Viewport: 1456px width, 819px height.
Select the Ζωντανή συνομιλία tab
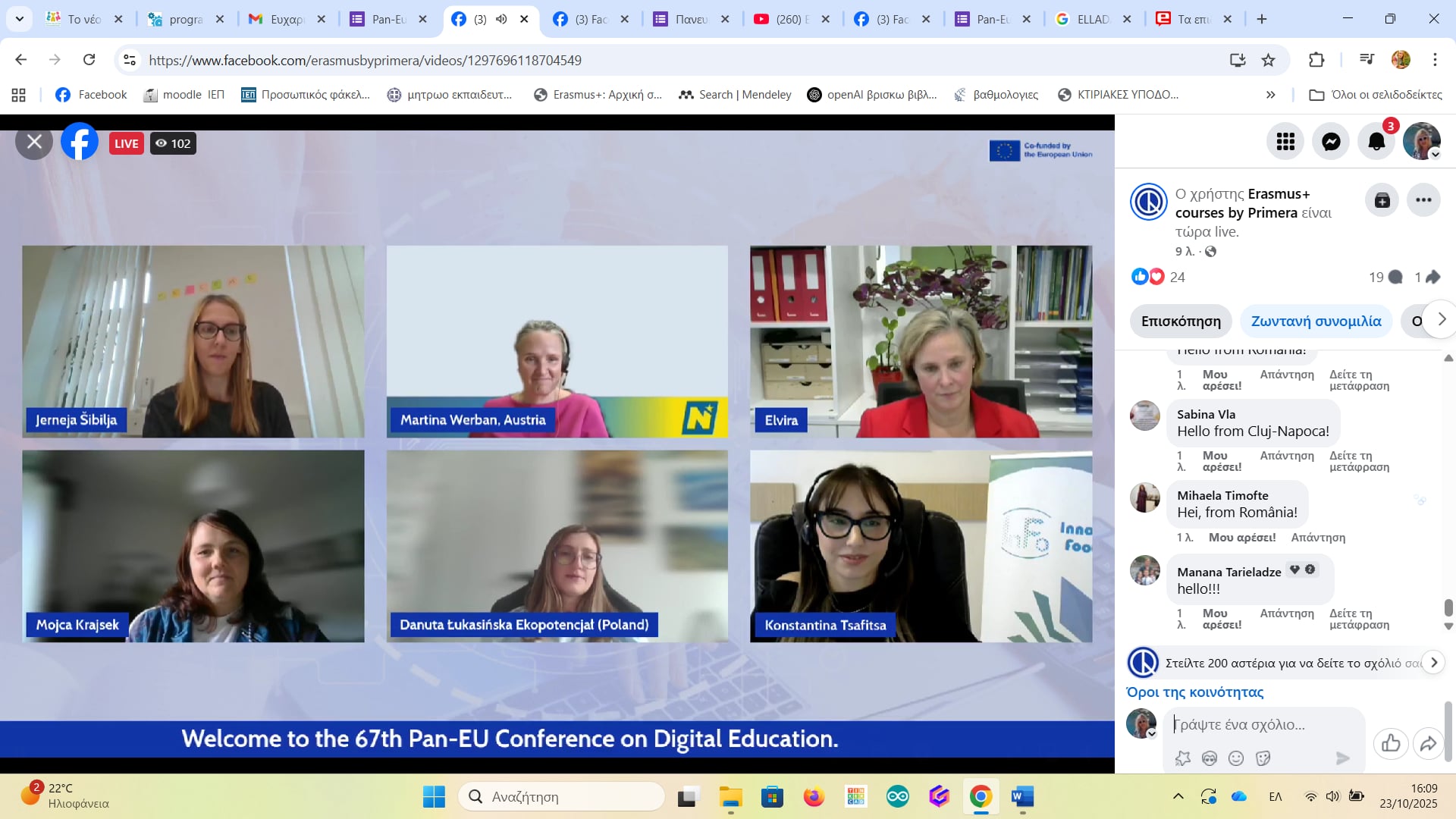(1316, 322)
